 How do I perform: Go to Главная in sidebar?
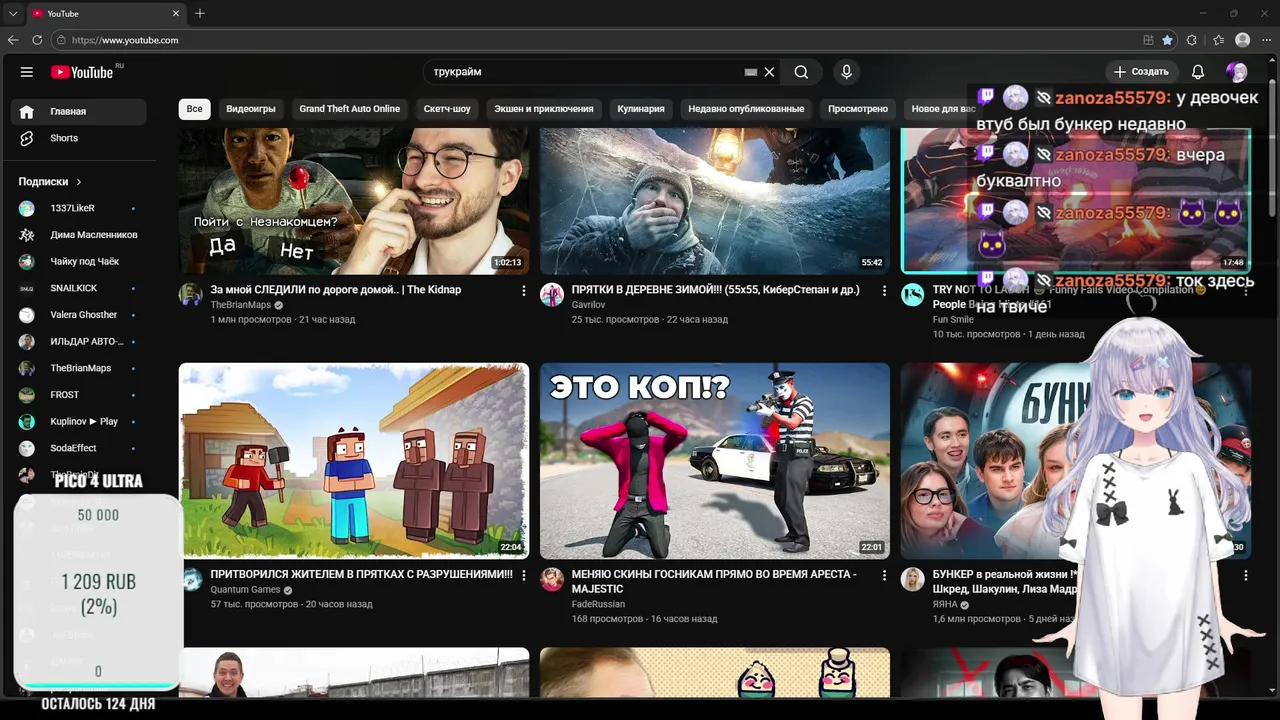point(79,111)
